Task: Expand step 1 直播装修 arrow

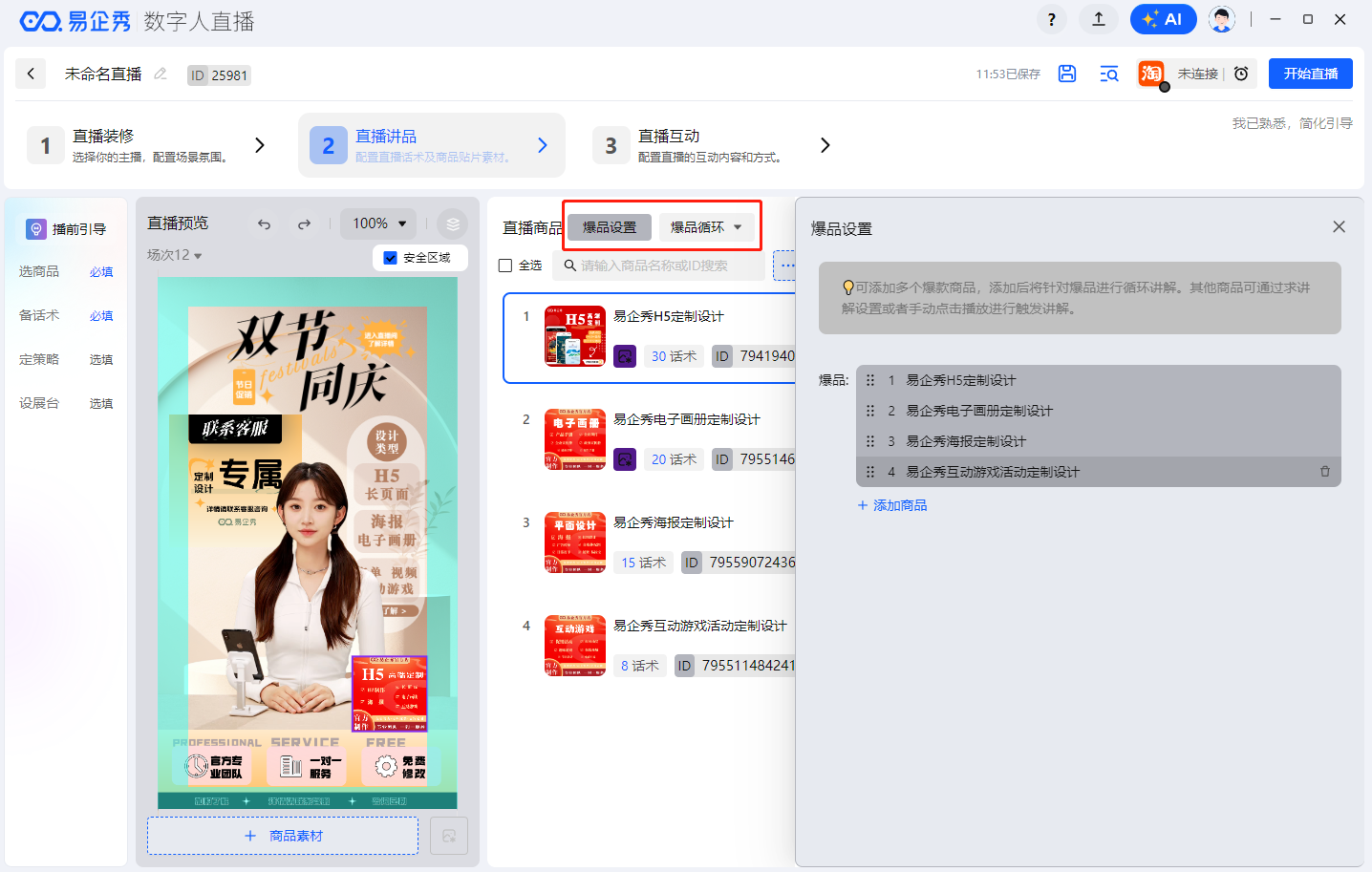Action: coord(260,145)
